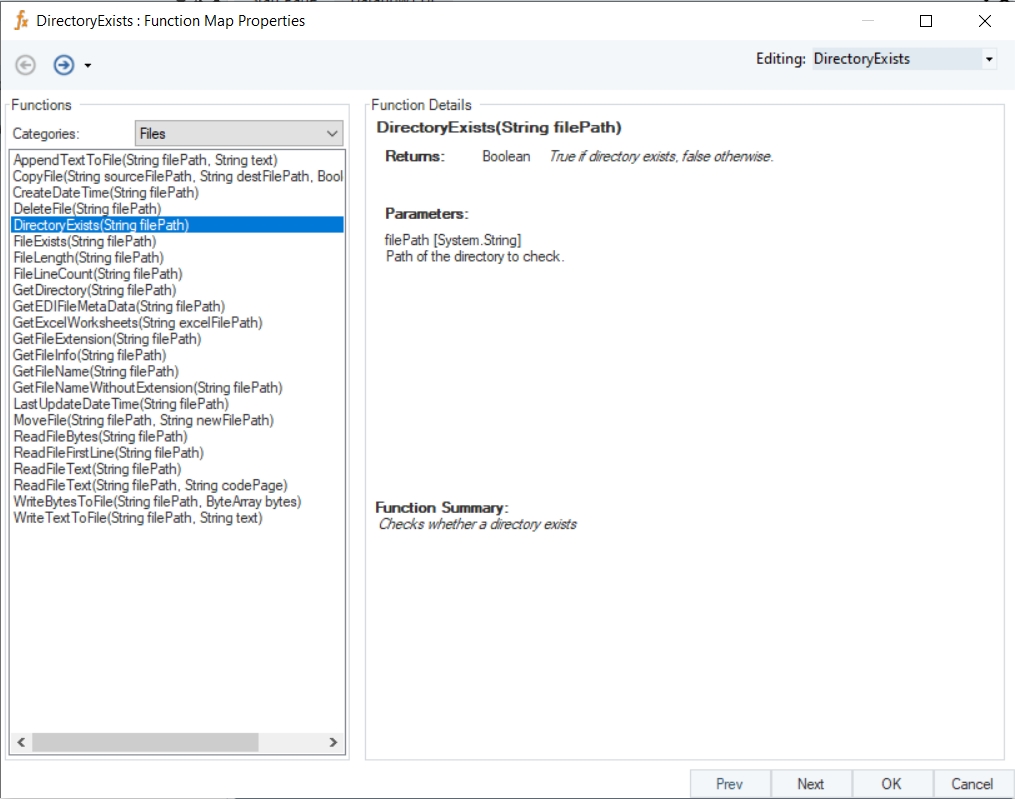Viewport: 1015px width, 799px height.
Task: Click the fx function icon in title bar
Action: coord(21,21)
